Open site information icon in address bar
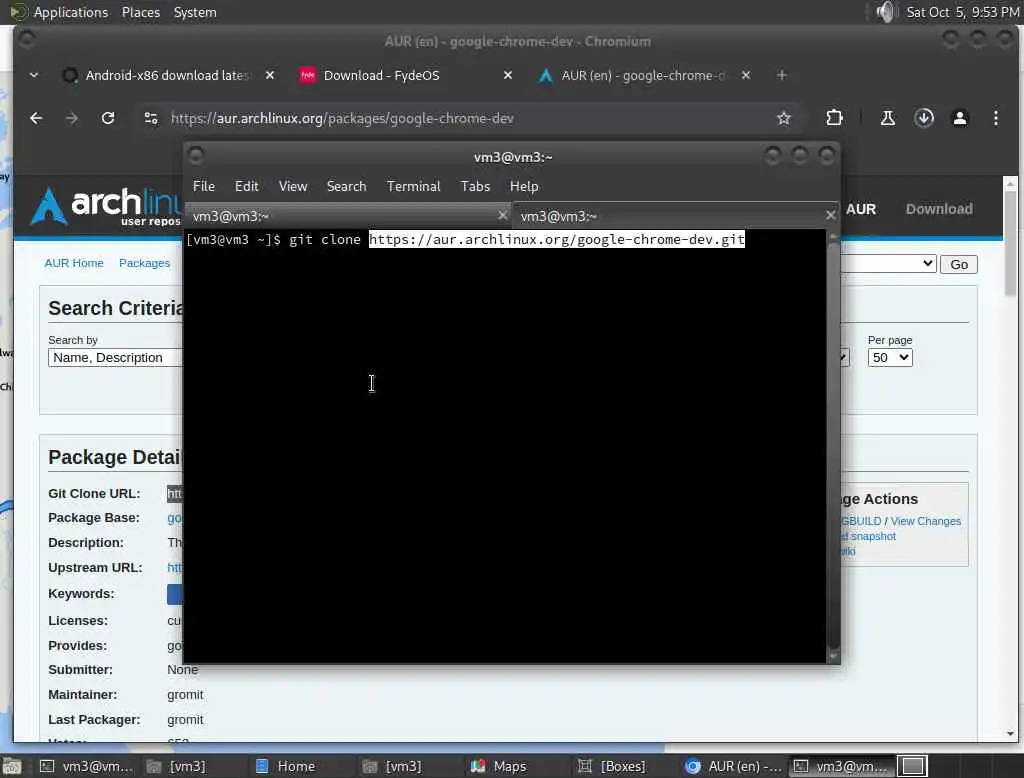 tap(151, 118)
